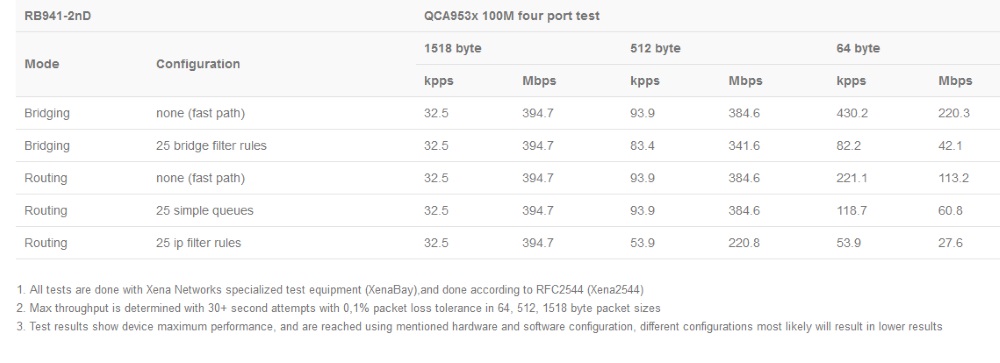Click the 118.7 kpps value
This screenshot has height=363, width=1000.
851,211
